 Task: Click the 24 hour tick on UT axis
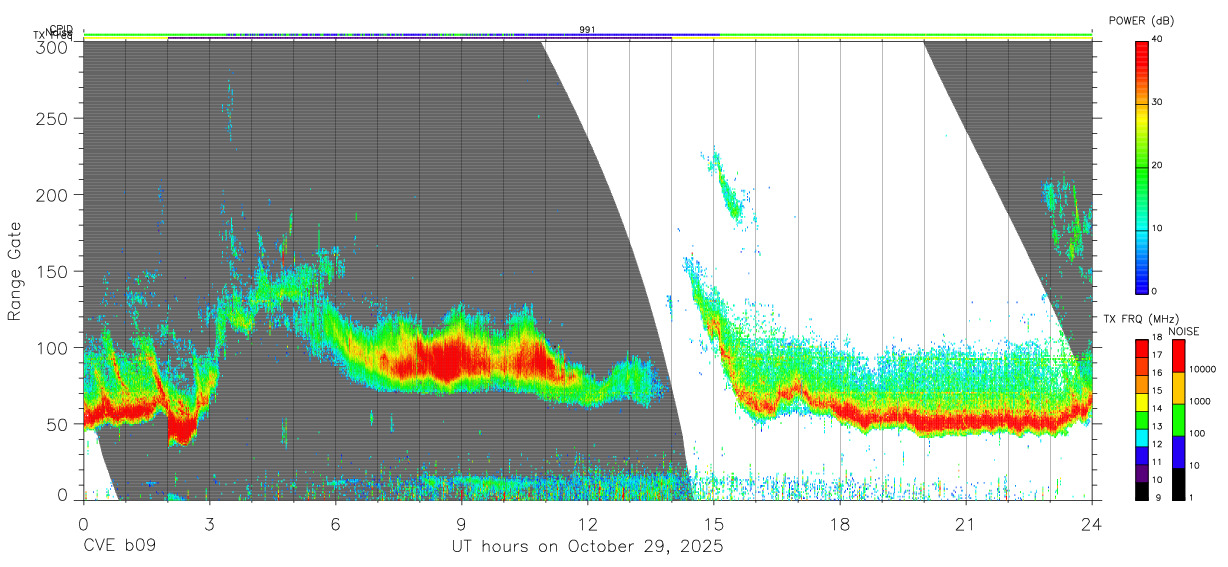[x=1092, y=523]
